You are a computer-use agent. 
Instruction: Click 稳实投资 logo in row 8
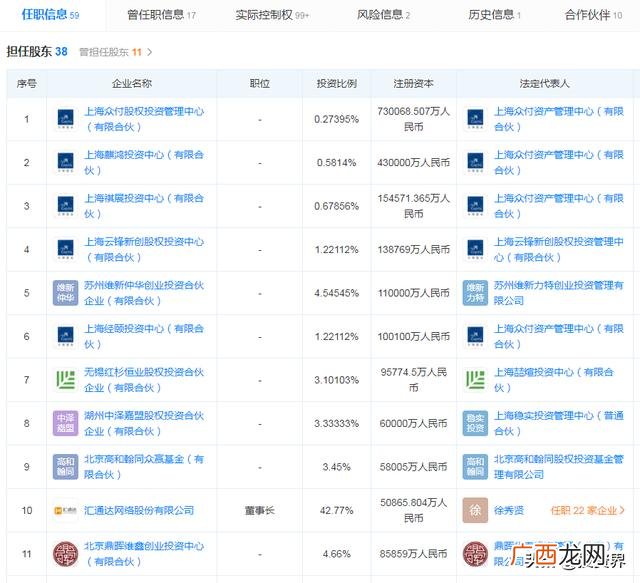(475, 423)
